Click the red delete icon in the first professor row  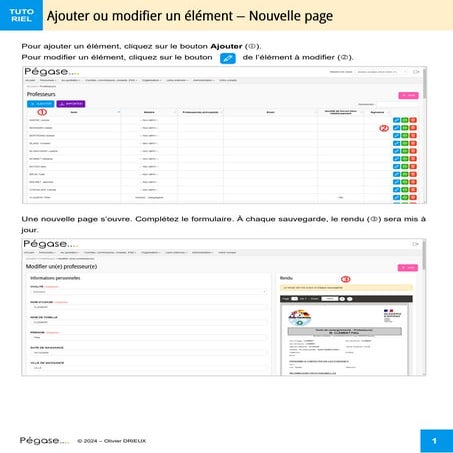[x=413, y=120]
